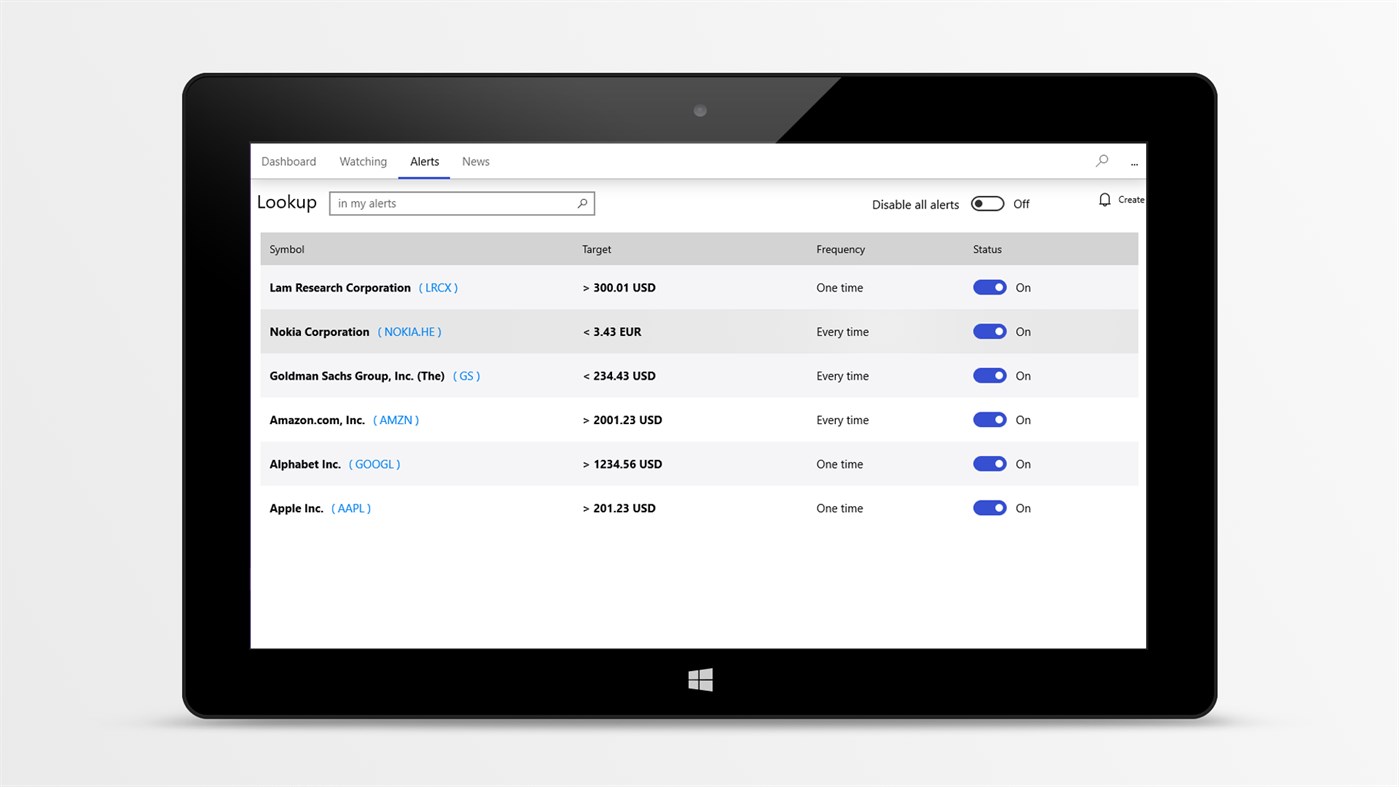The height and width of the screenshot is (787, 1399).
Task: Go to the News tab
Action: tap(475, 161)
